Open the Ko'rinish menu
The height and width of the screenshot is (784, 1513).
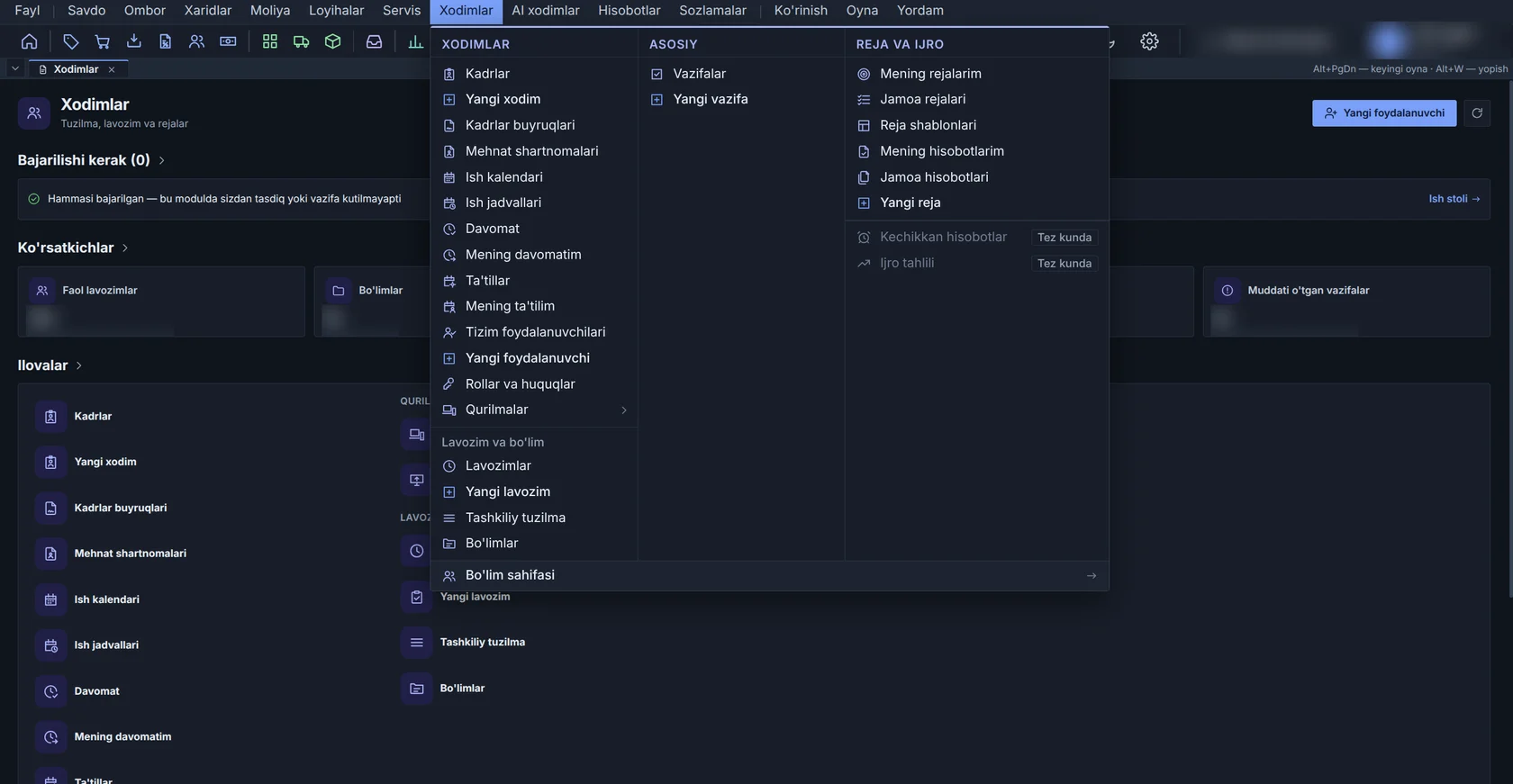(x=801, y=11)
